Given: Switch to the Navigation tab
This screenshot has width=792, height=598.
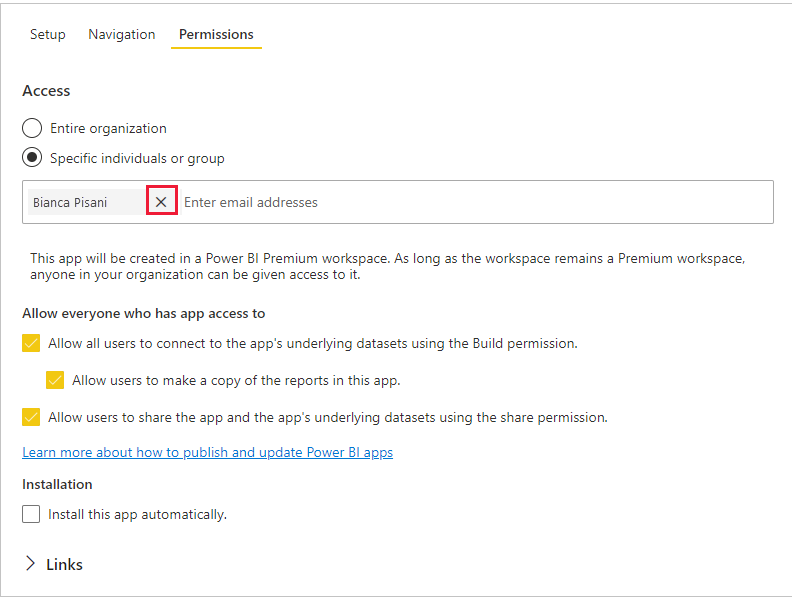Looking at the screenshot, I should tap(122, 34).
